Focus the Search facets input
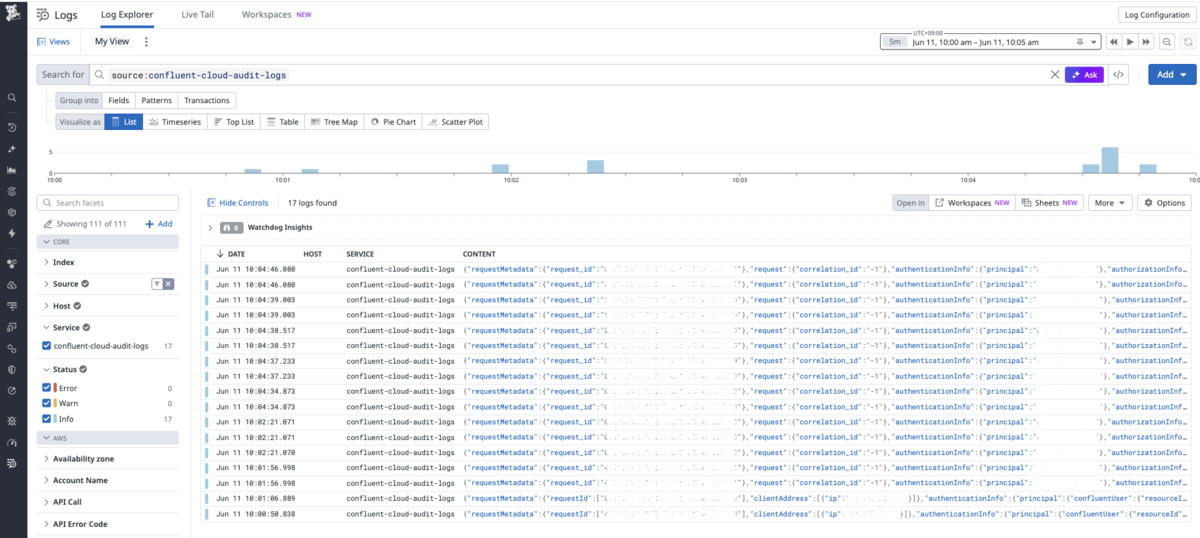This screenshot has height=538, width=1200. point(108,203)
